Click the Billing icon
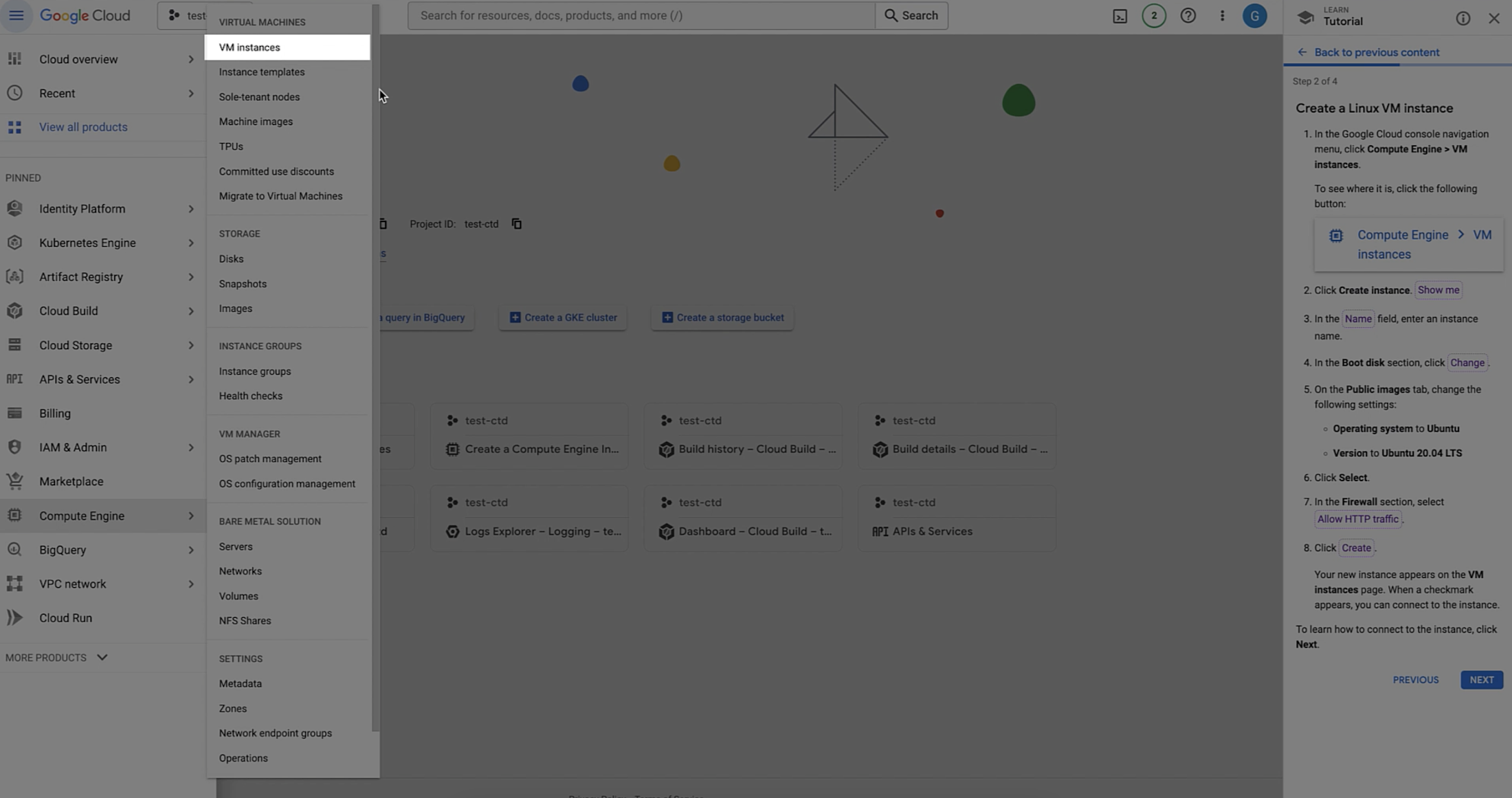Viewport: 1512px width, 798px height. point(14,413)
